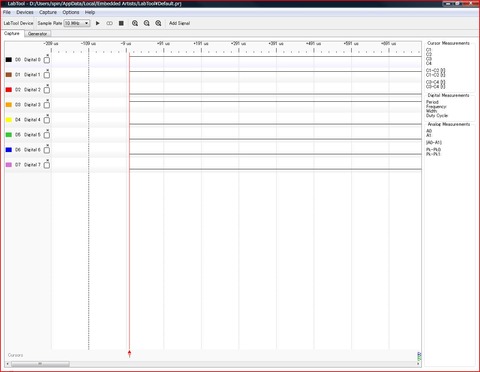Toggle the Digital 2 trigger box
The image size is (480, 372).
coord(47,90)
